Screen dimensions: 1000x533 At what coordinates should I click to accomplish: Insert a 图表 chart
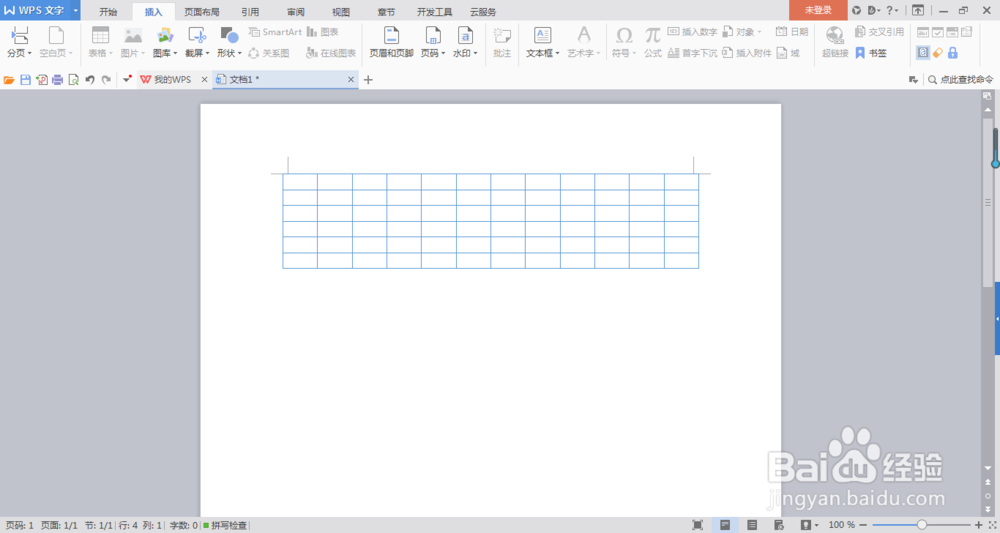(x=322, y=32)
